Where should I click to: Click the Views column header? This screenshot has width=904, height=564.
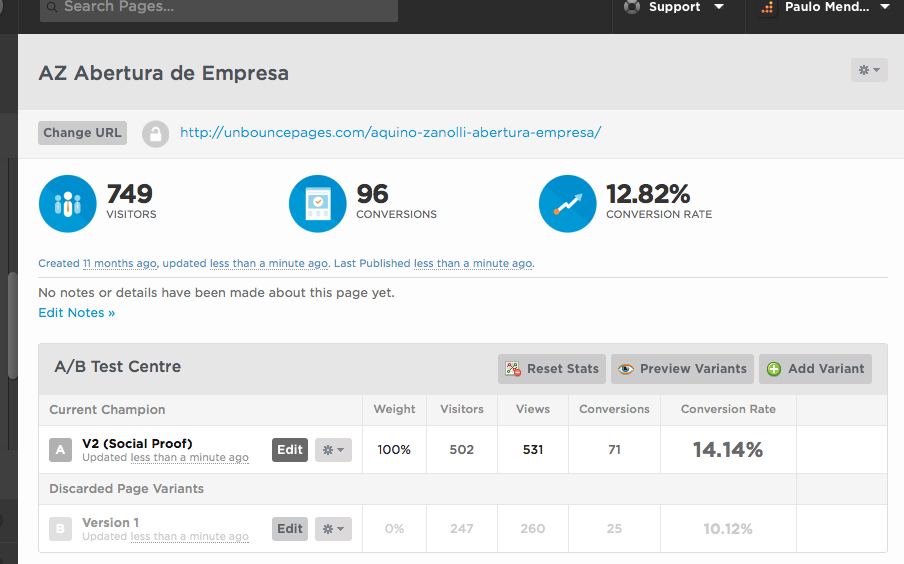tap(533, 409)
